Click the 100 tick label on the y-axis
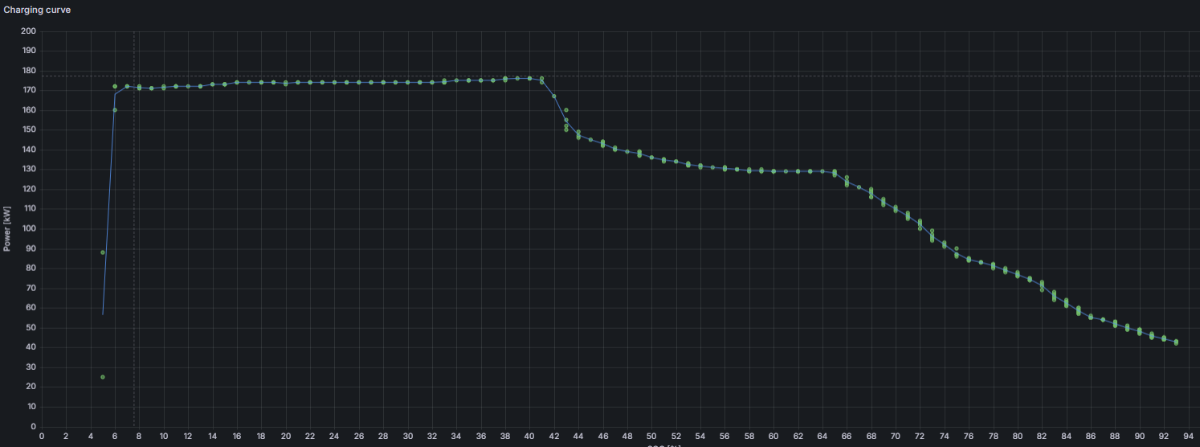Screen dimensions: 1200x447 coord(28,229)
